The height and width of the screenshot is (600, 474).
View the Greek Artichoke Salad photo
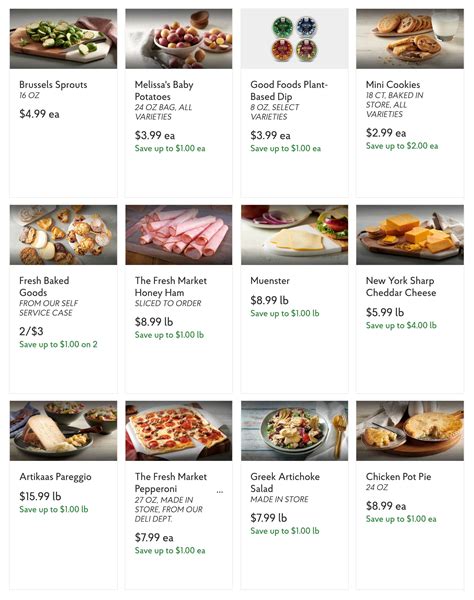[x=295, y=430]
